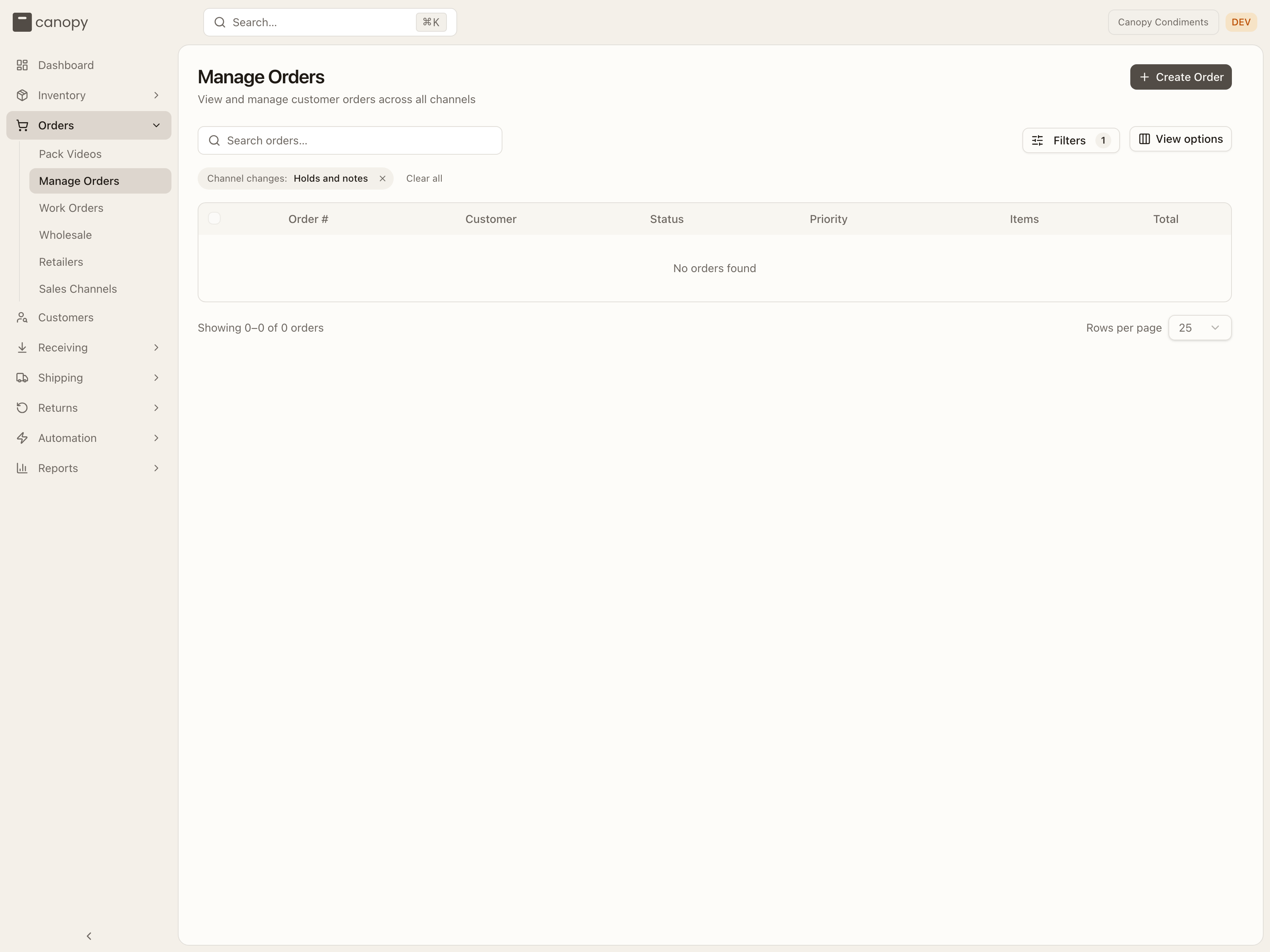This screenshot has width=1270, height=952.
Task: Click Create Order button
Action: tap(1180, 77)
